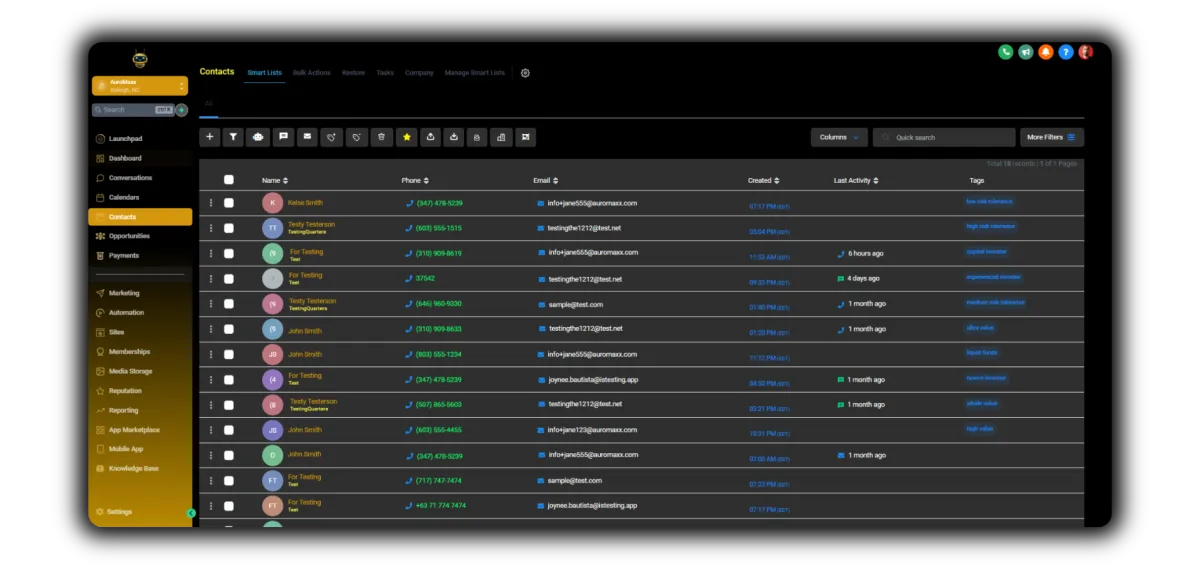Tick checkbox for (803) 555-1234 row
The height and width of the screenshot is (574, 1200).
[229, 355]
